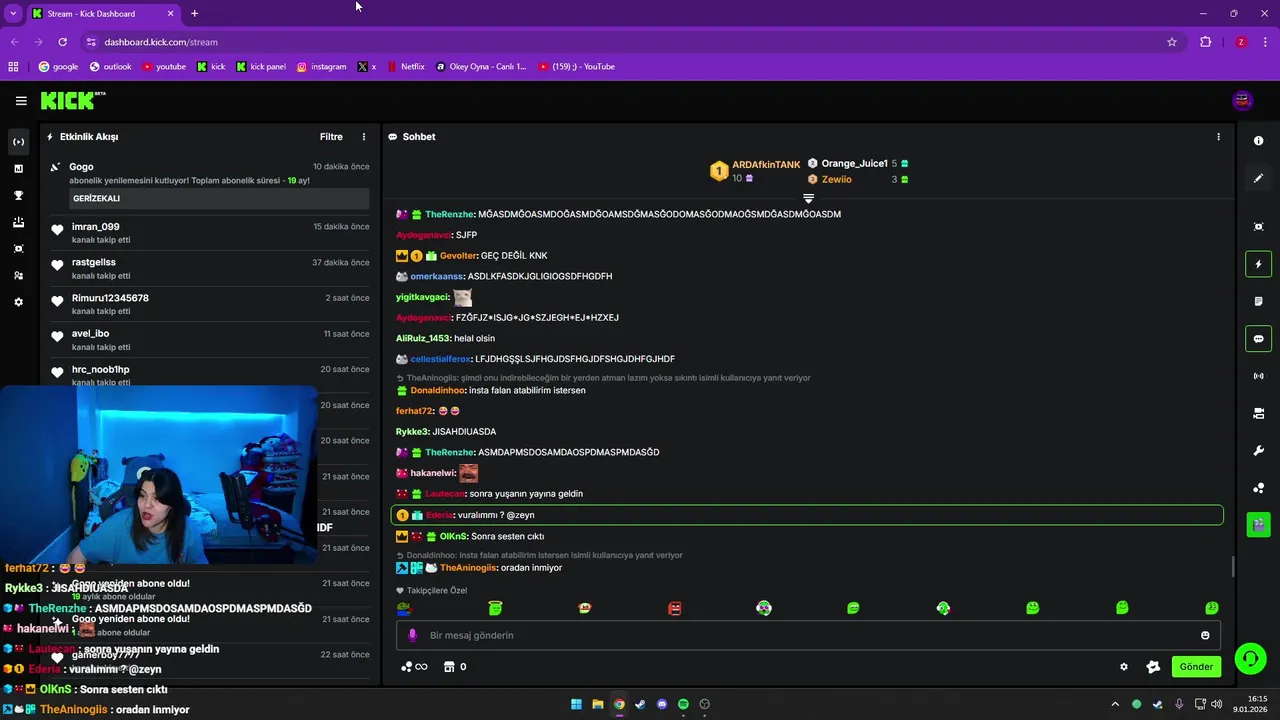Open the Chrome tab search dropdown arrow
The image size is (1280, 720).
coord(13,13)
